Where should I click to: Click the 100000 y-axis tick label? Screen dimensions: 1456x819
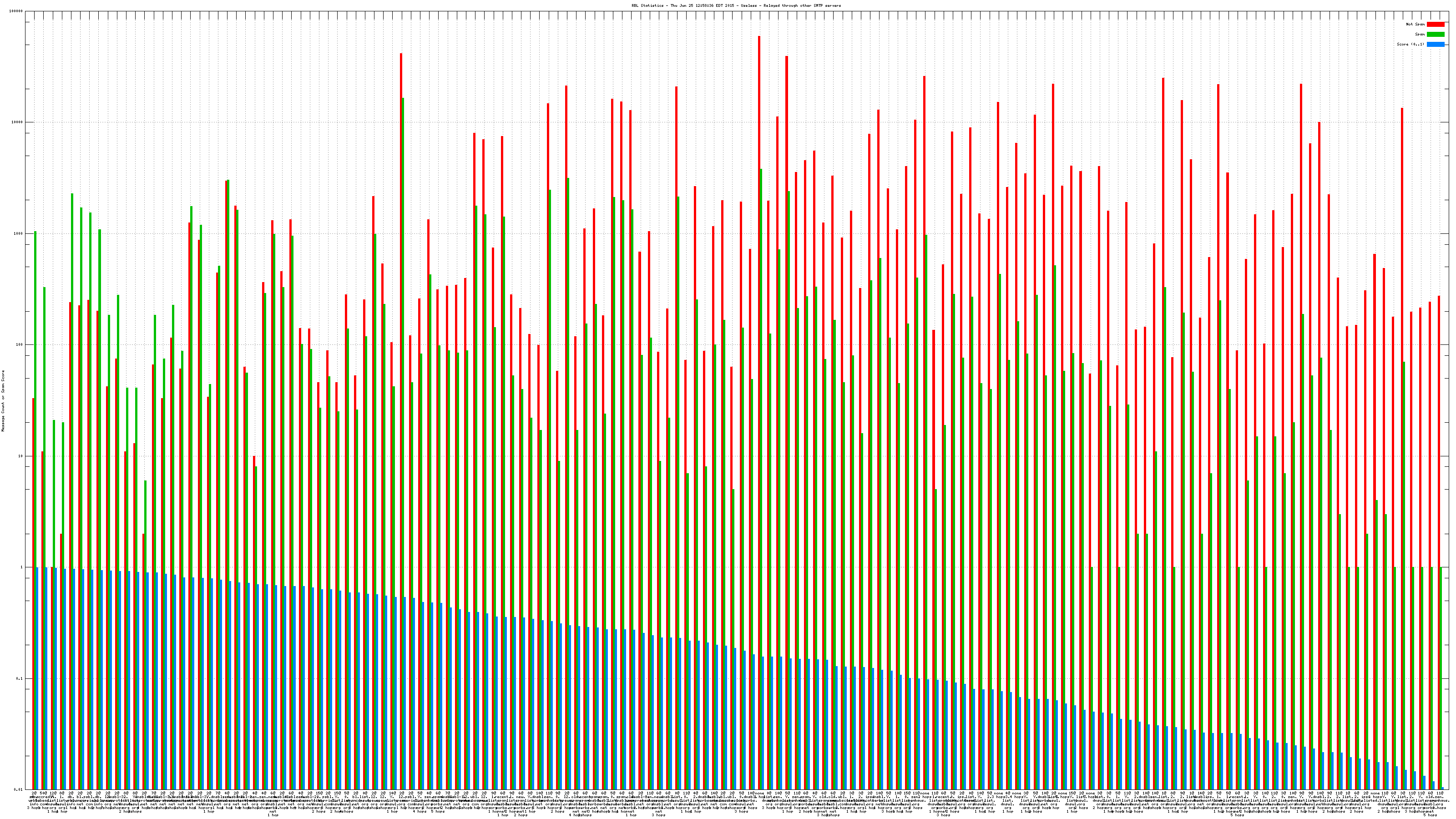pos(16,11)
